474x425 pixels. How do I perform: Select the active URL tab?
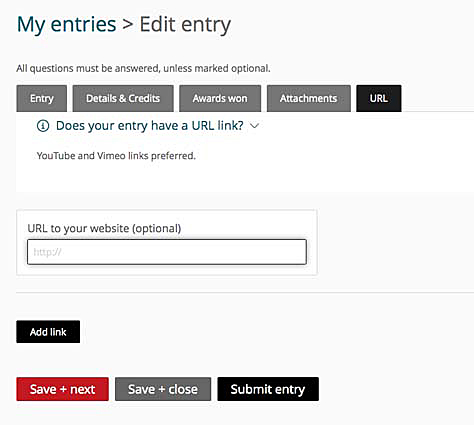[379, 98]
